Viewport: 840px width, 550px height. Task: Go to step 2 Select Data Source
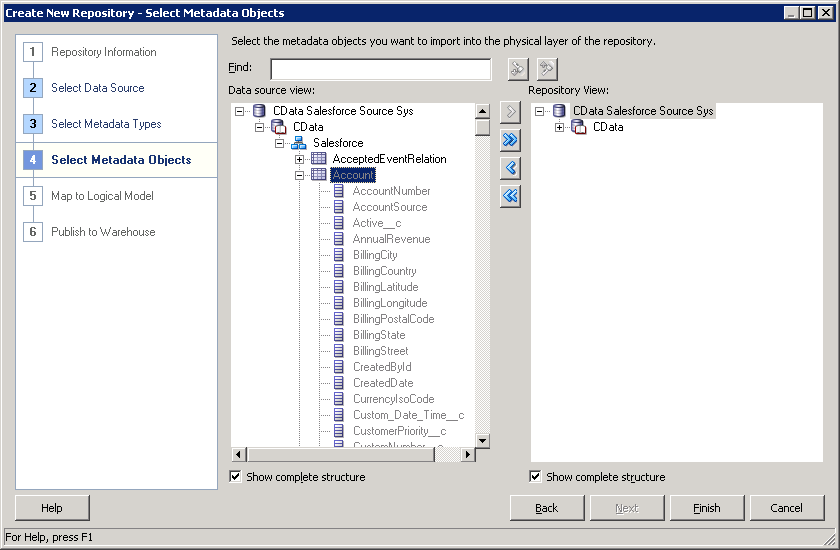click(x=97, y=88)
